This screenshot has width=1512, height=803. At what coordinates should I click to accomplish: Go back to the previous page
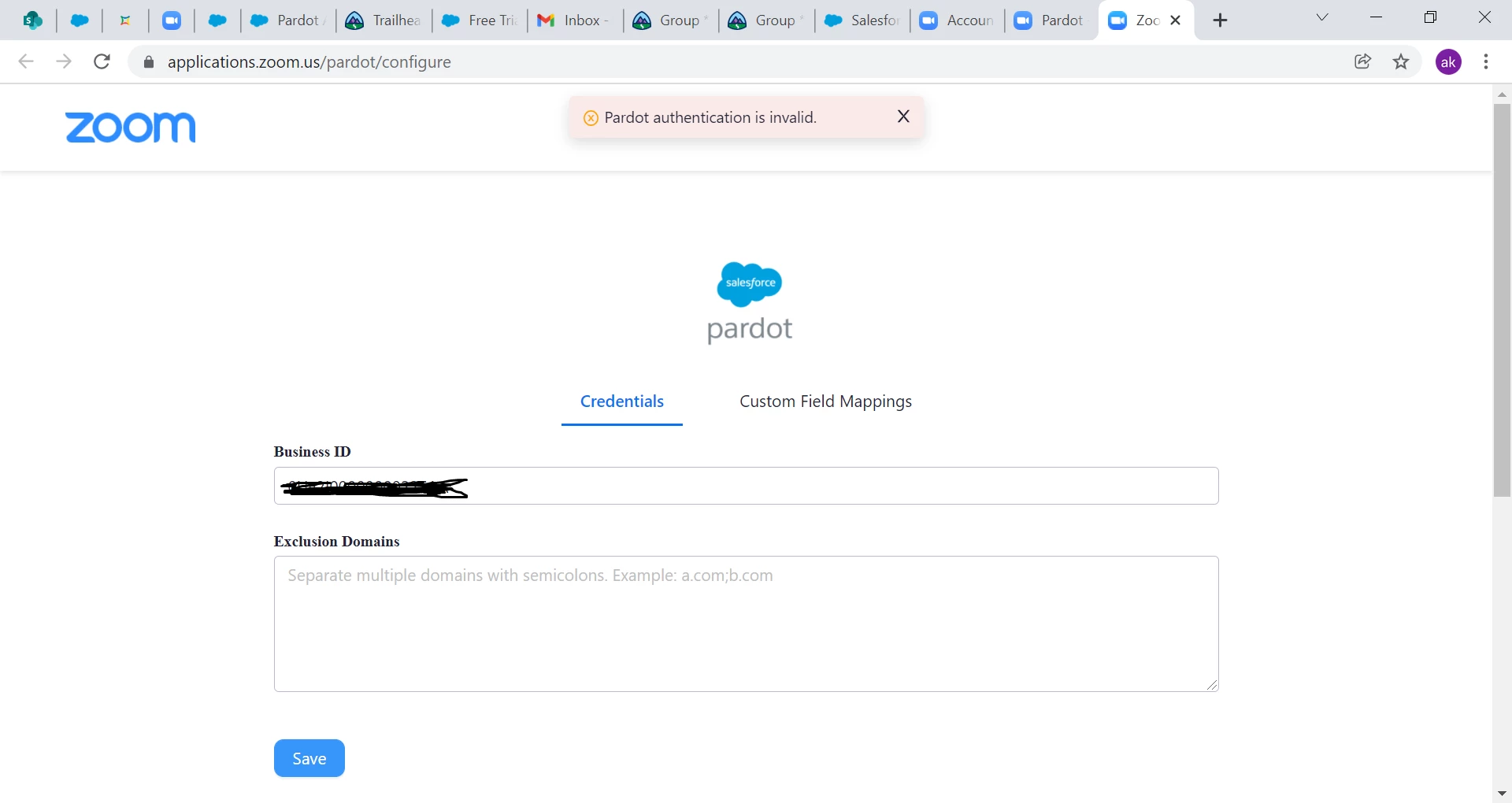click(26, 61)
